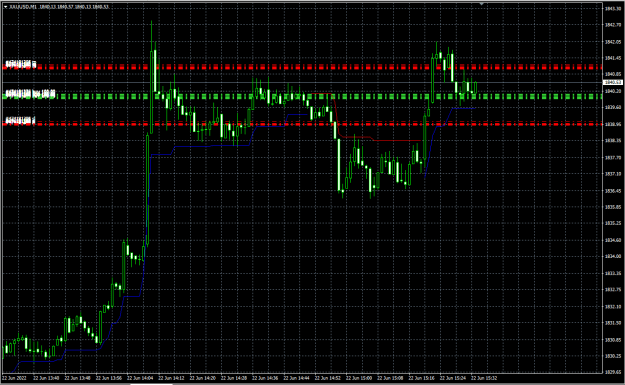Click the 22 Jun 13:56 time label

(x=108, y=378)
